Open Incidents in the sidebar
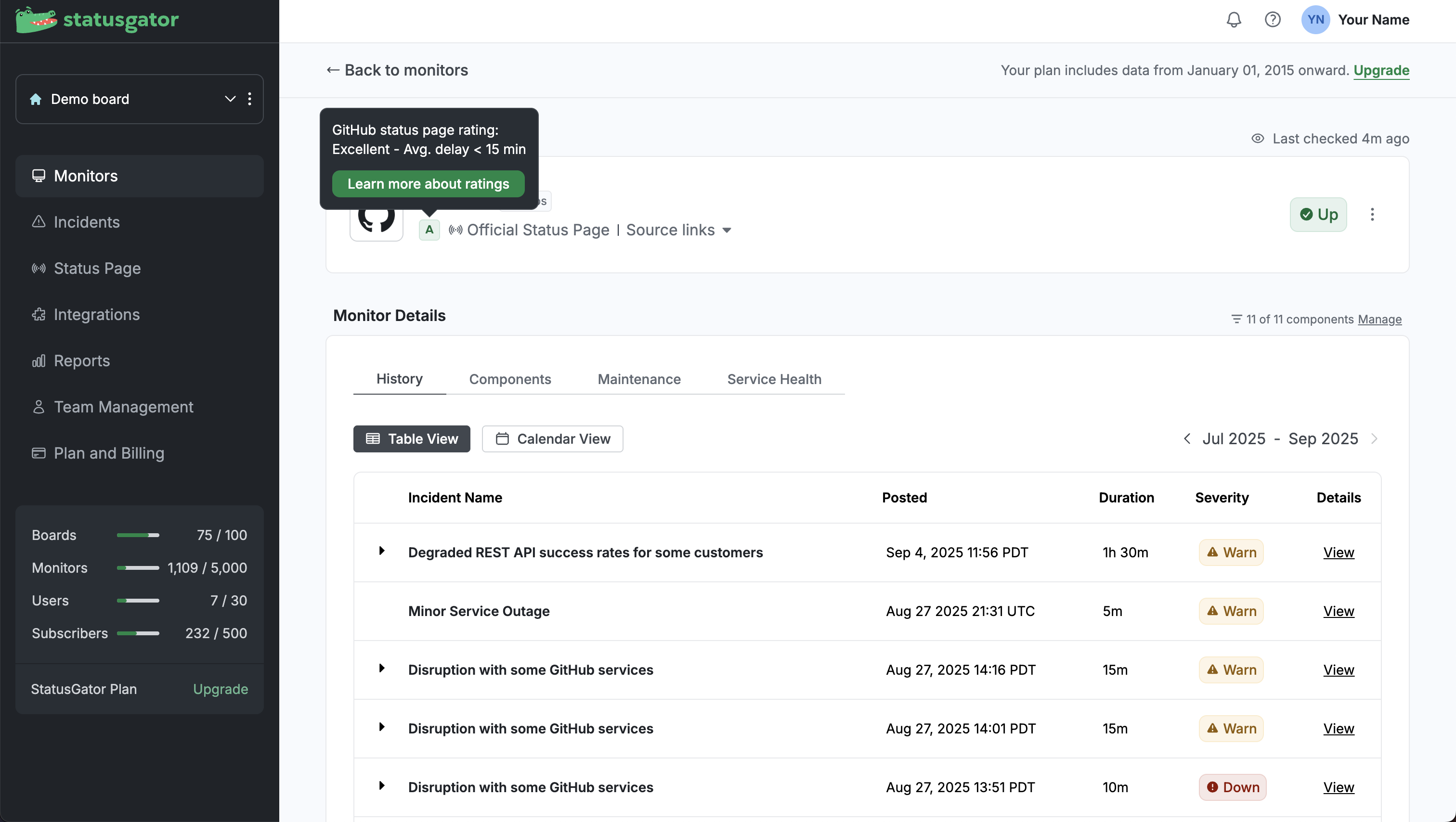This screenshot has height=822, width=1456. click(87, 222)
